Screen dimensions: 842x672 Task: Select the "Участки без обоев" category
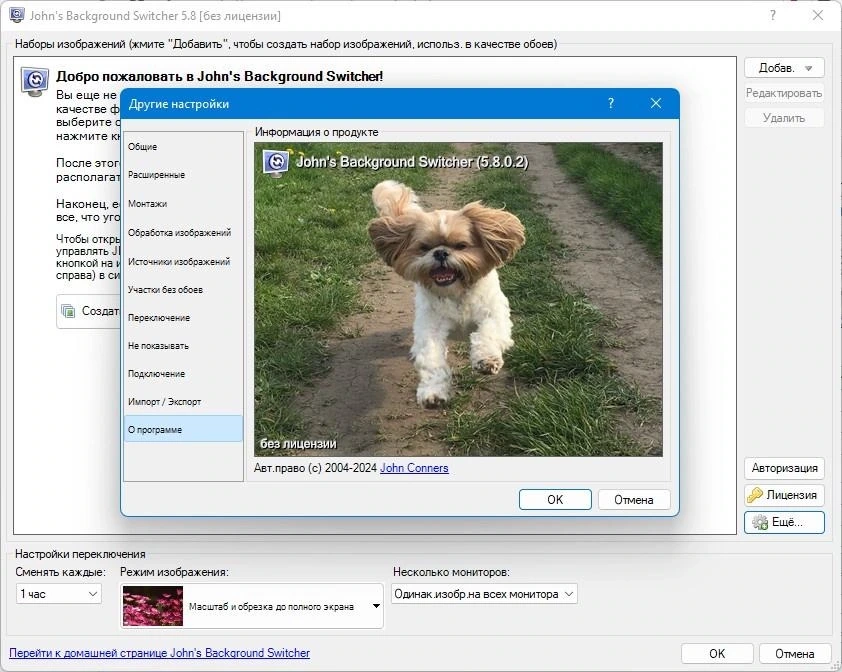[183, 290]
